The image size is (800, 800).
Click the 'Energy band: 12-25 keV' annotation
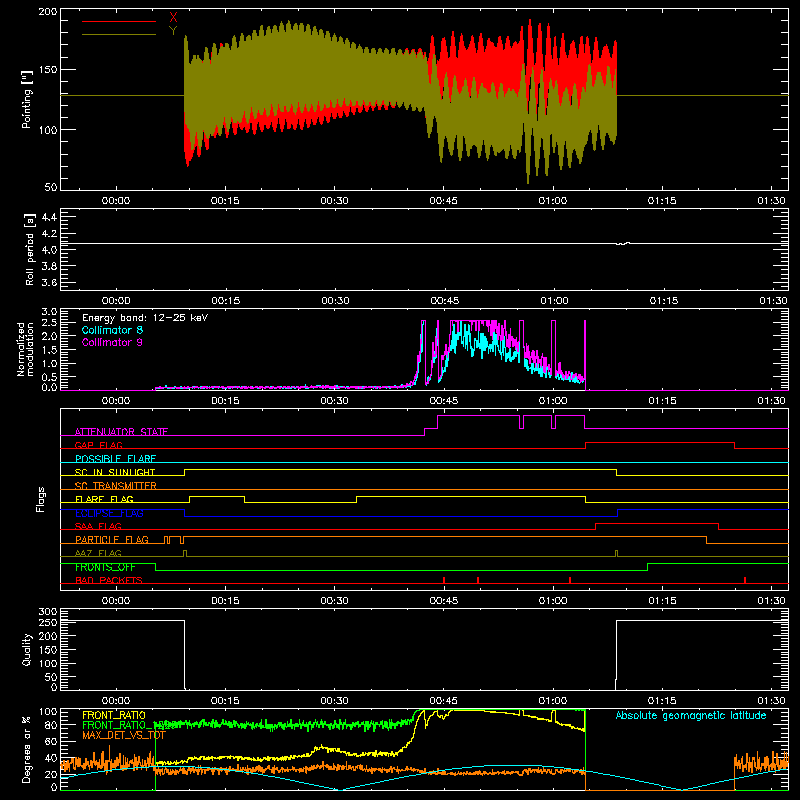[145, 318]
